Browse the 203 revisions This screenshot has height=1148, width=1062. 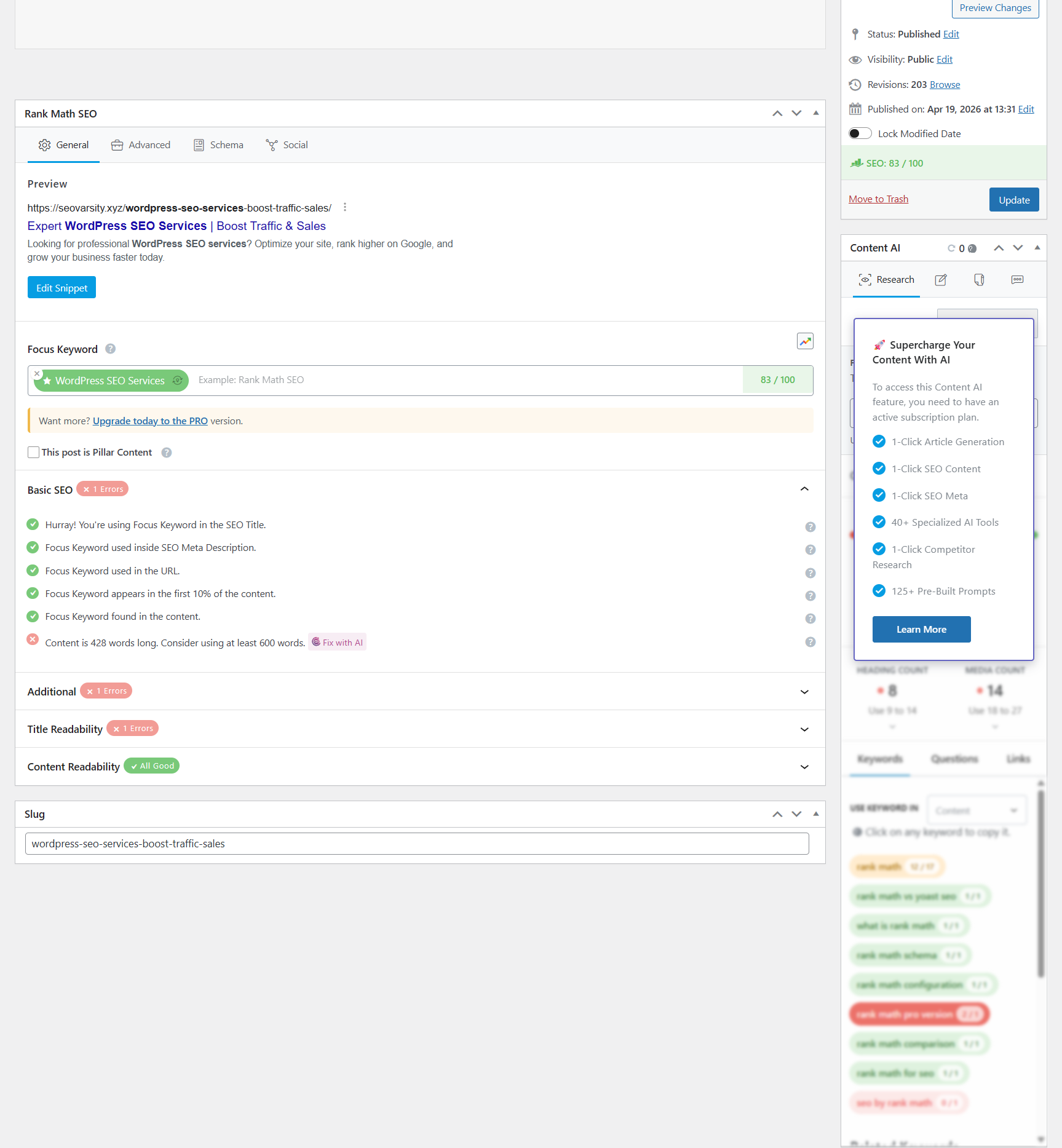point(945,85)
